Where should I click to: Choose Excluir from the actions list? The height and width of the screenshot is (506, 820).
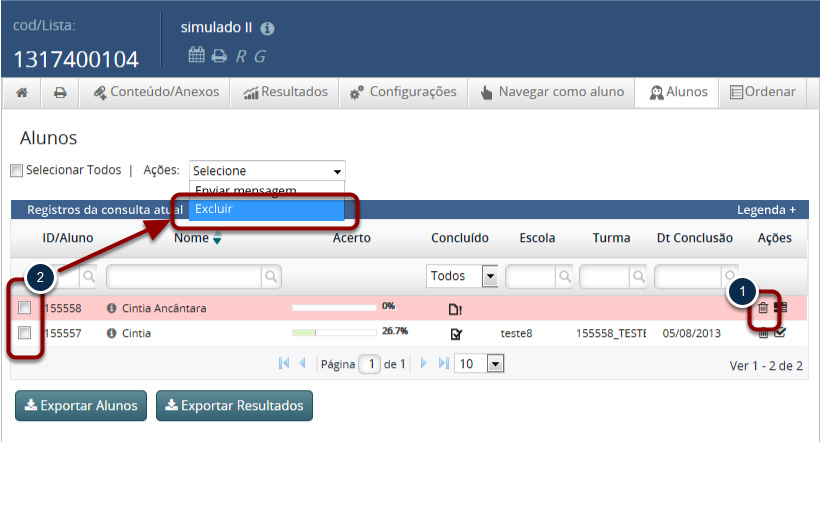pyautogui.click(x=266, y=209)
